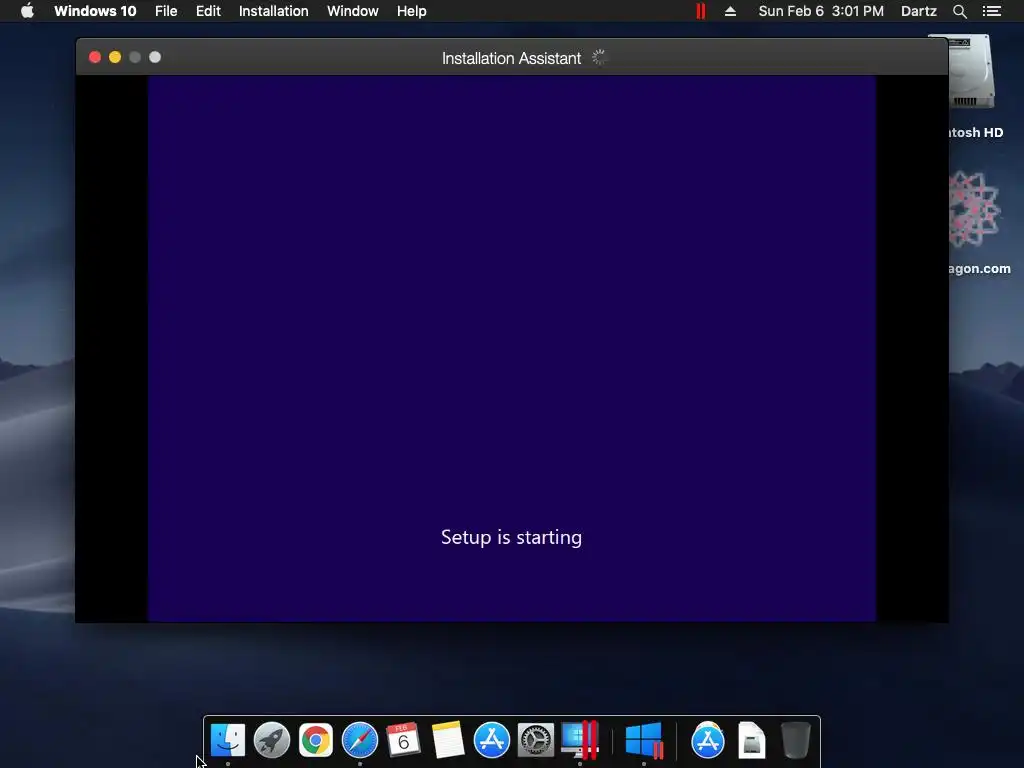Launch Google Chrome from the Dock
Viewport: 1024px width, 768px height.
coord(315,740)
